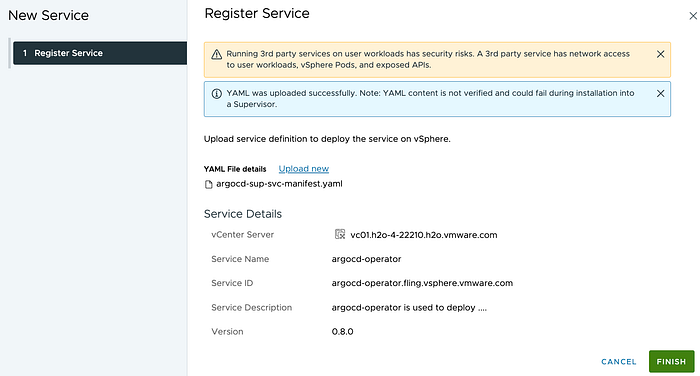700x376 pixels.
Task: Click the argocd-operator service name value
Action: pyautogui.click(x=367, y=259)
